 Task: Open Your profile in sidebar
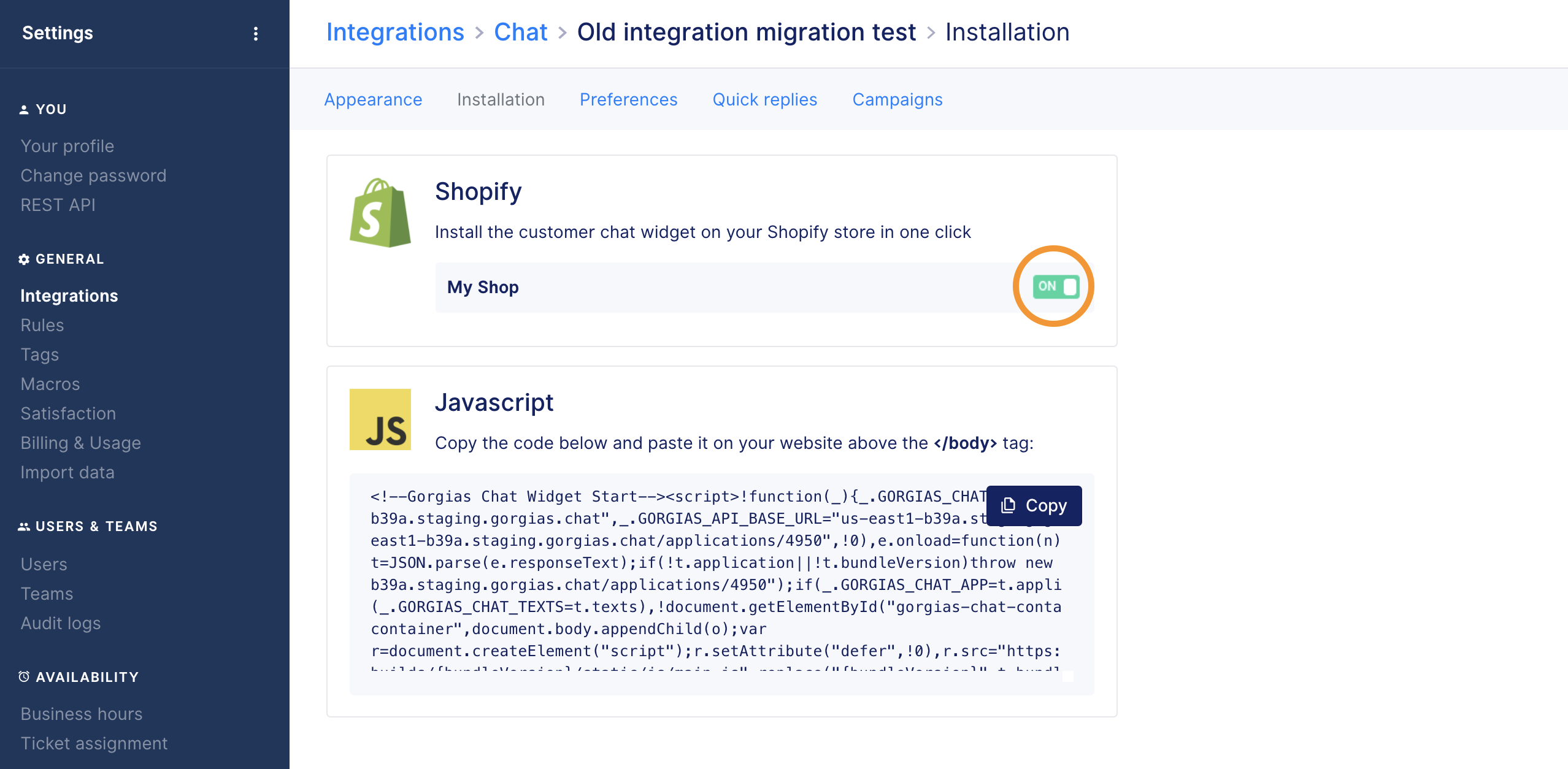[x=67, y=147]
